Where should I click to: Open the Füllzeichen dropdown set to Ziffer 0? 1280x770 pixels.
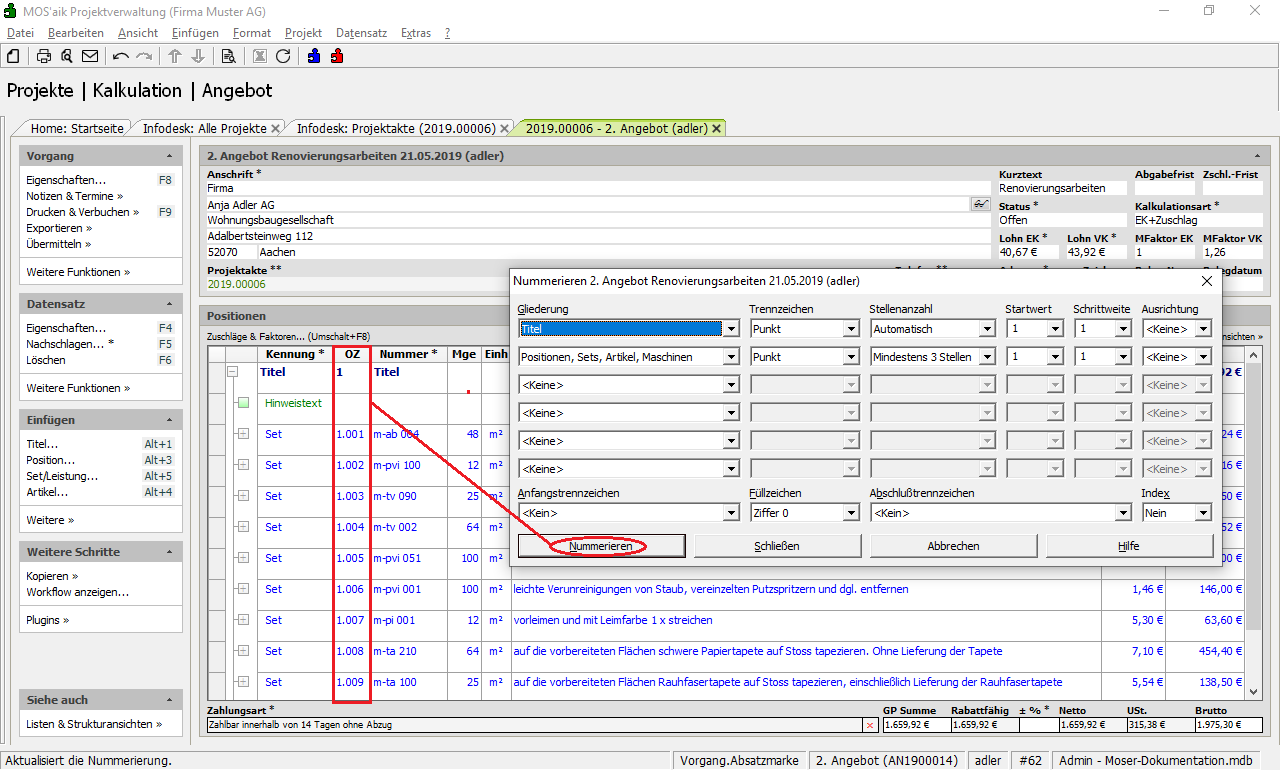point(850,513)
